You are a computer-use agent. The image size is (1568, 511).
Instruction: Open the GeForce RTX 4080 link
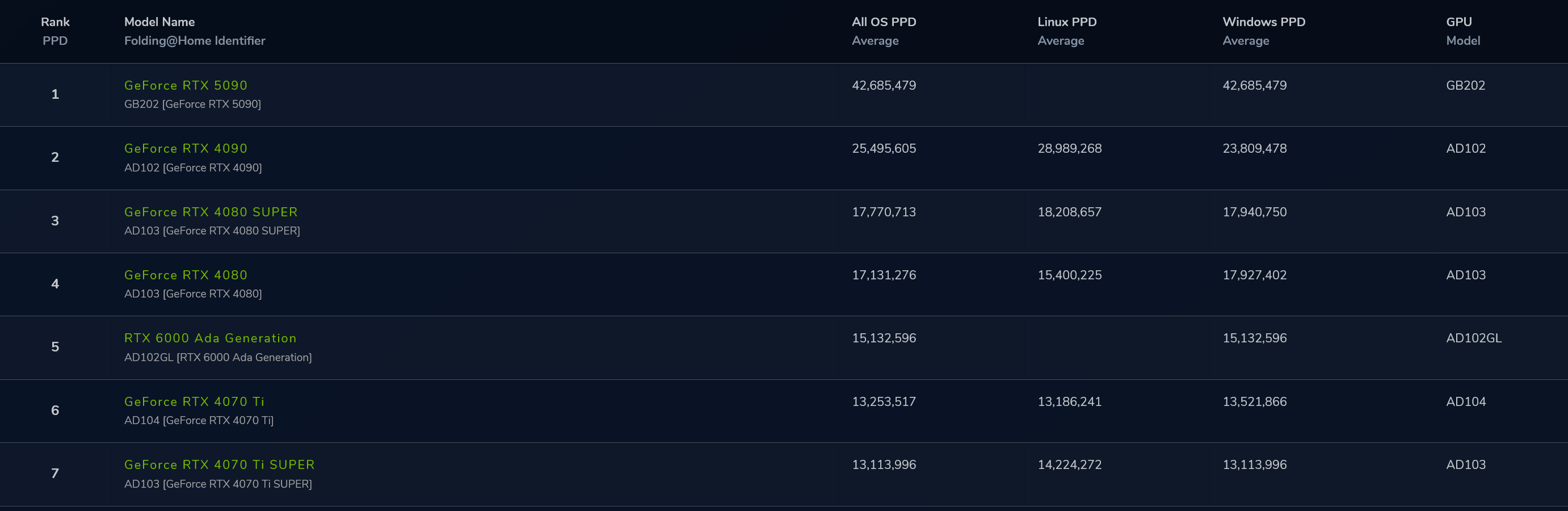[x=186, y=275]
